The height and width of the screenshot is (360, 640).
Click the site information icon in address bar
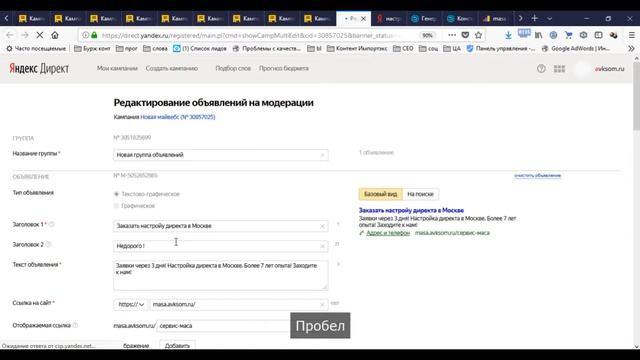(85, 35)
